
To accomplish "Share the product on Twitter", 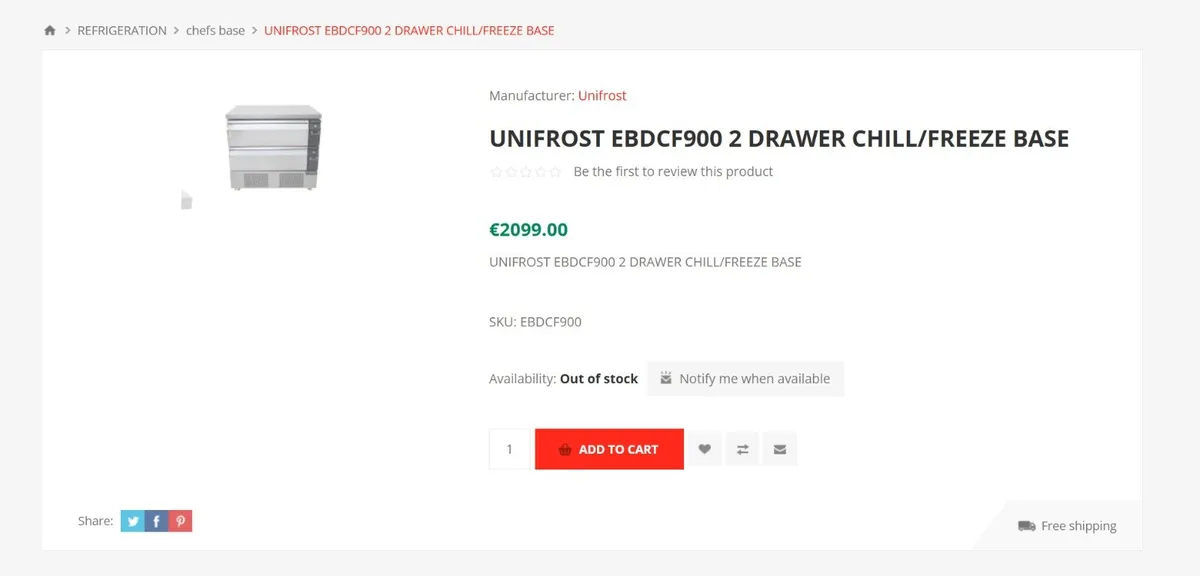I will 132,520.
